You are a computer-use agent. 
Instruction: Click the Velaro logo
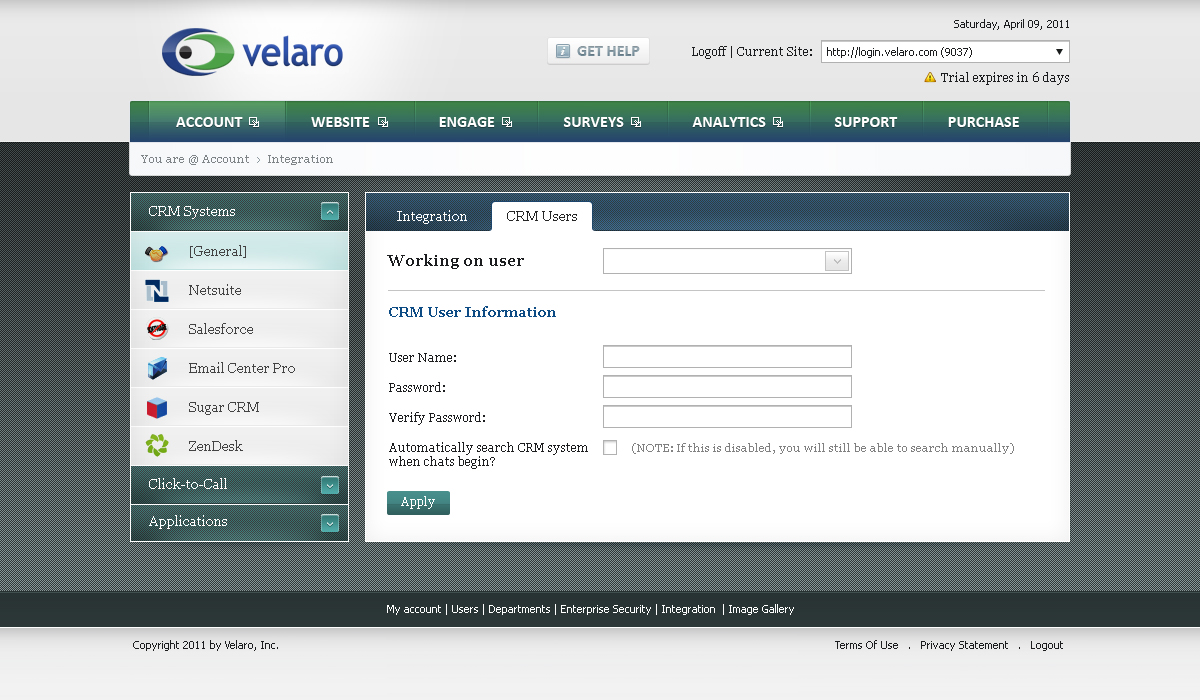tap(252, 52)
